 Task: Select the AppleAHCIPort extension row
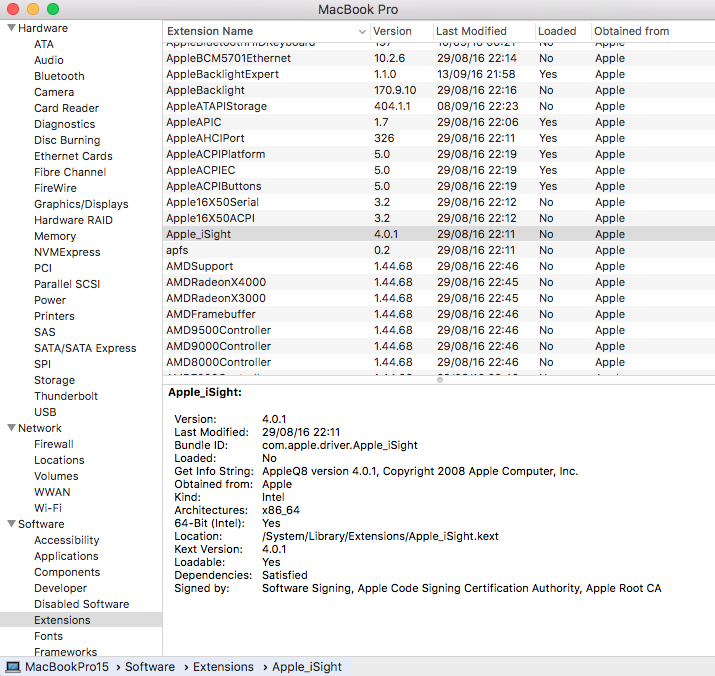pos(439,138)
